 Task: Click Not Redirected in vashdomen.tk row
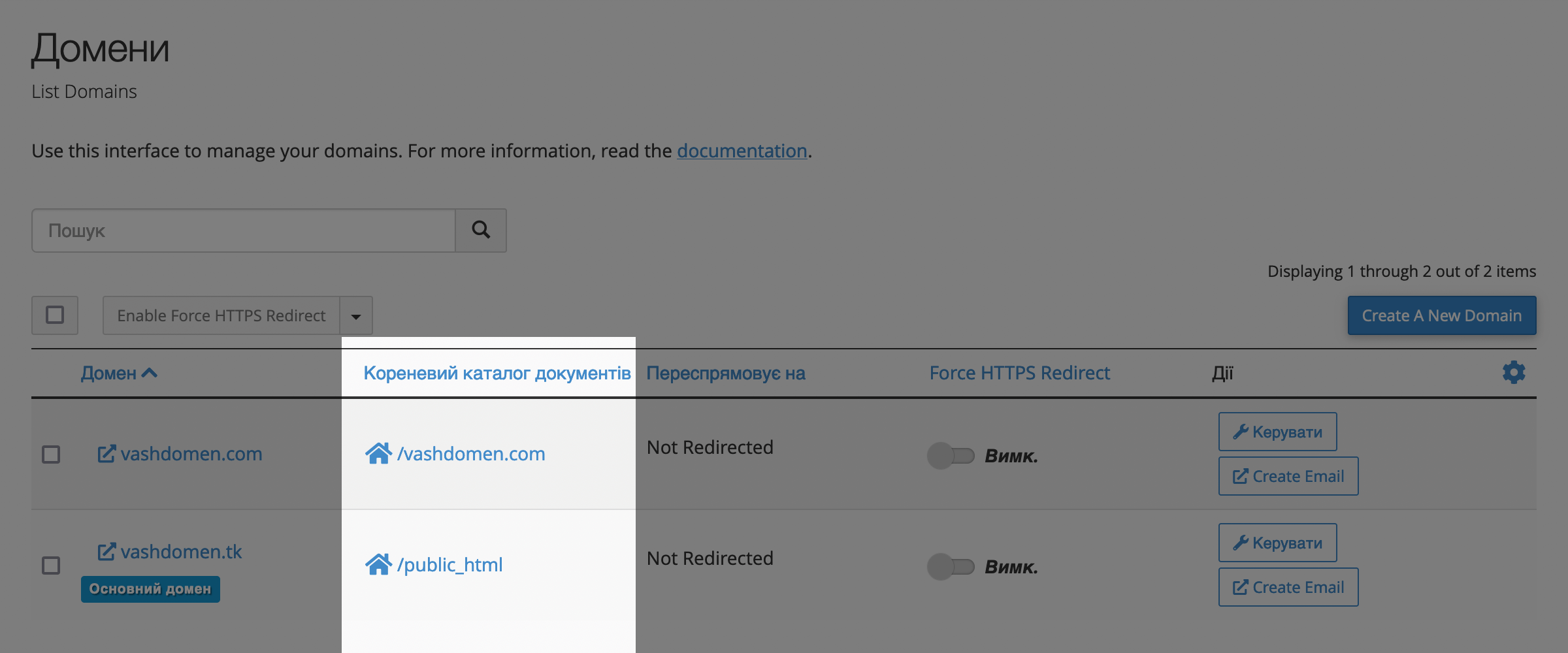tap(710, 558)
